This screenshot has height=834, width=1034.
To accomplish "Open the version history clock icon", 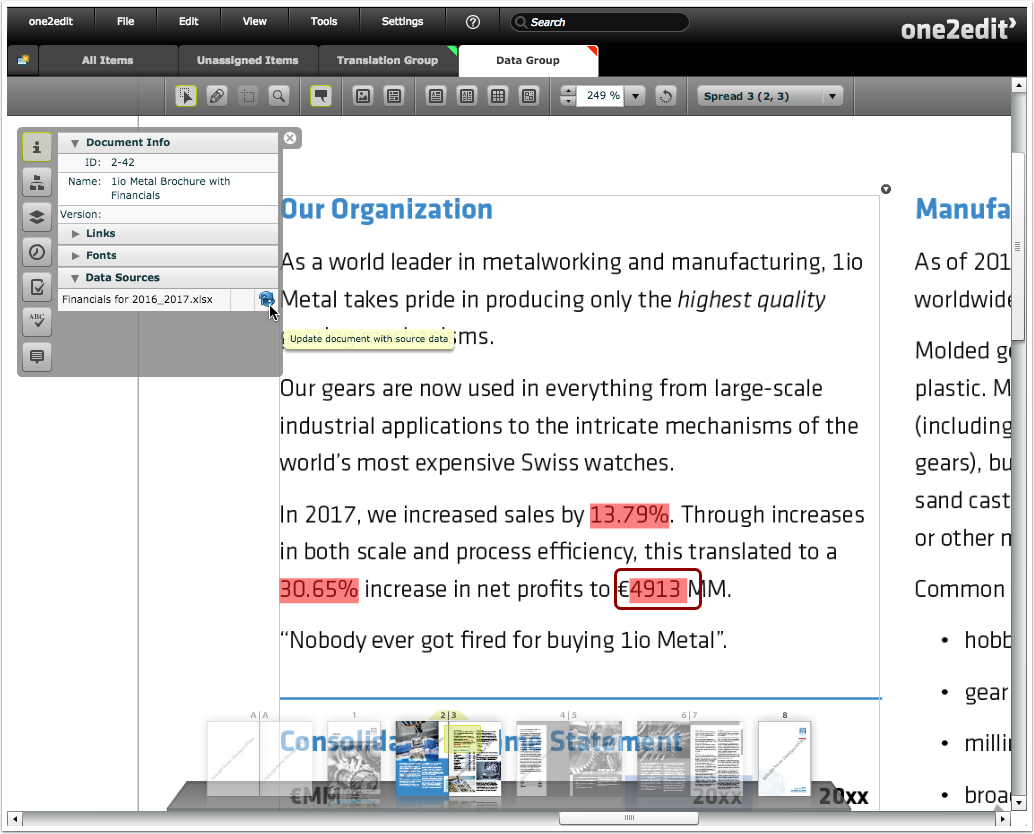I will [37, 252].
